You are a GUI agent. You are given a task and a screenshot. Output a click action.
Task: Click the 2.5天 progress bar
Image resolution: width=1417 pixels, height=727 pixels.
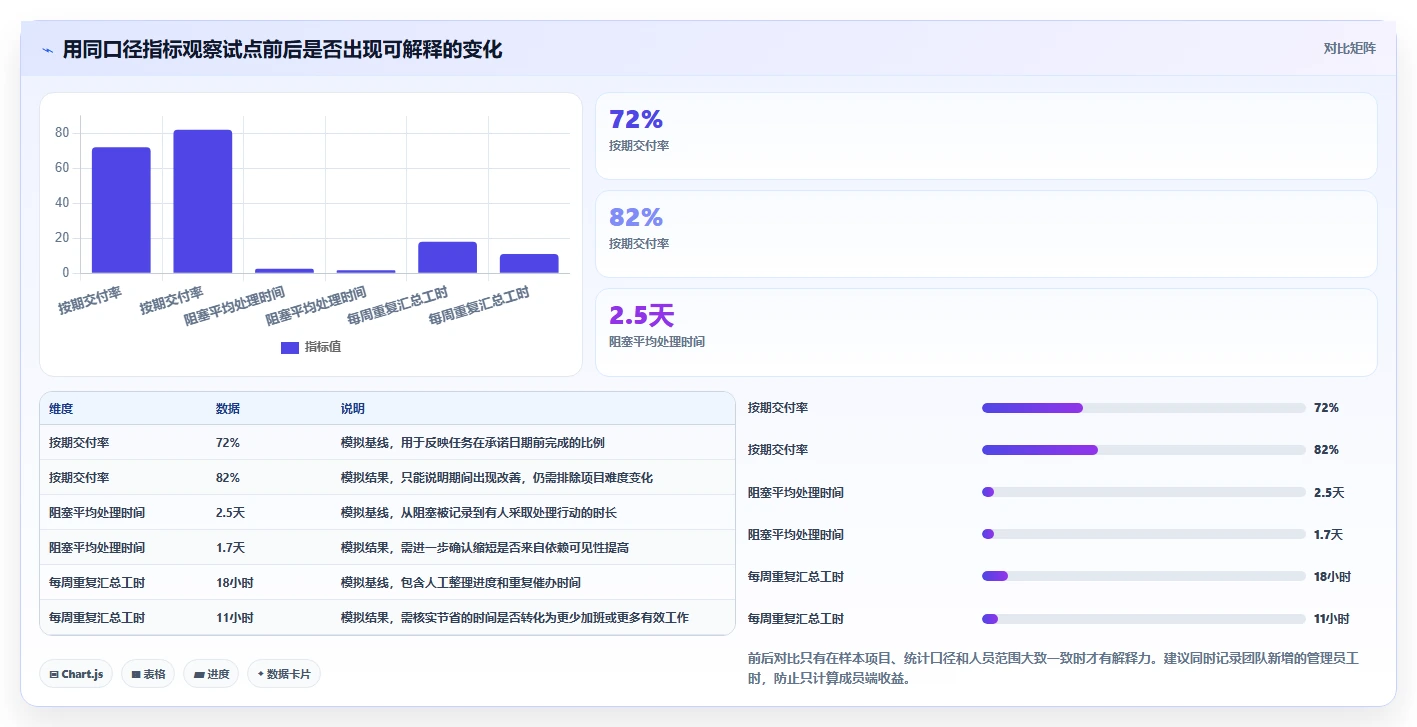1144,492
